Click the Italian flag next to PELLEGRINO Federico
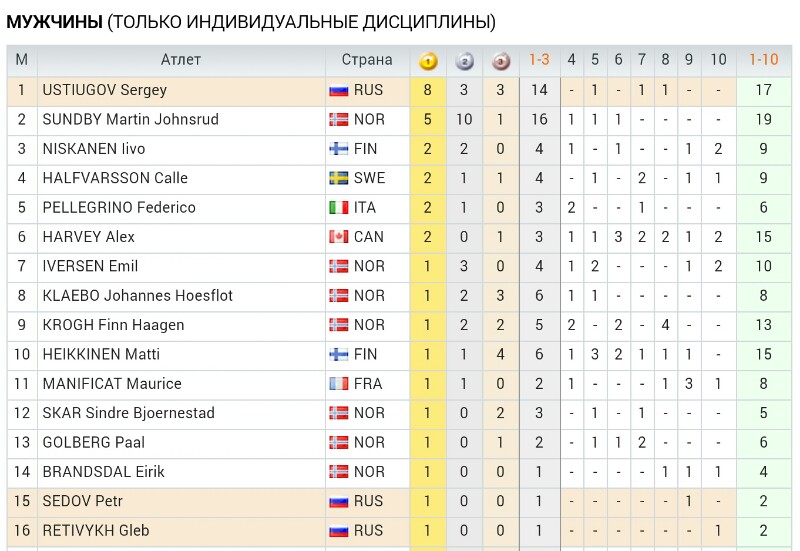800x551 pixels. click(338, 208)
